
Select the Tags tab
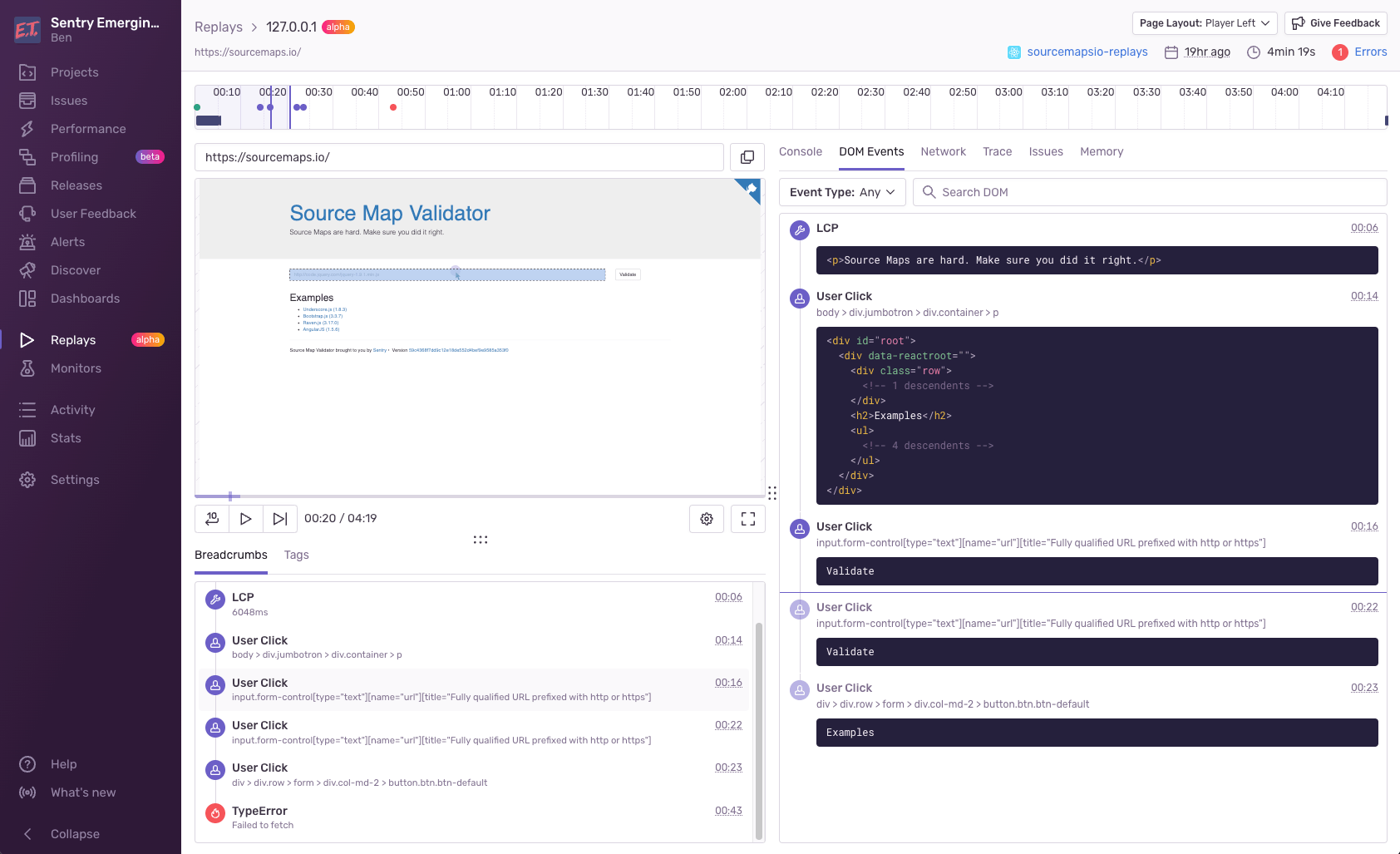[x=296, y=555]
